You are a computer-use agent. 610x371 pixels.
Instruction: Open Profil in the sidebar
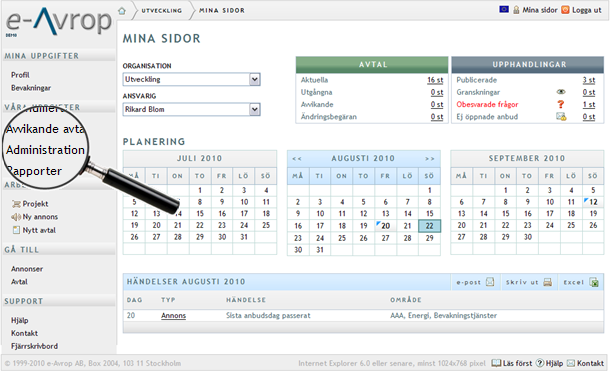click(20, 75)
